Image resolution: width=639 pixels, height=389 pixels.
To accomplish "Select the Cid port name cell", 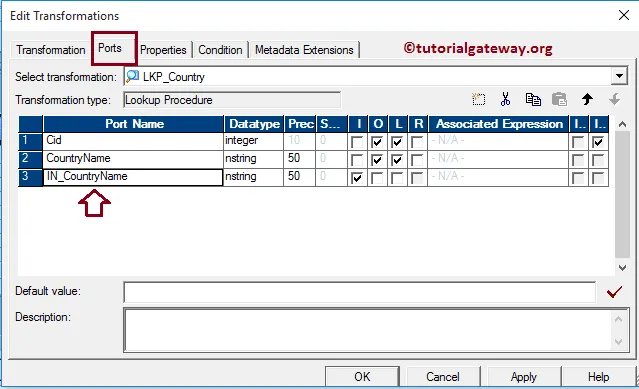I will pyautogui.click(x=133, y=141).
